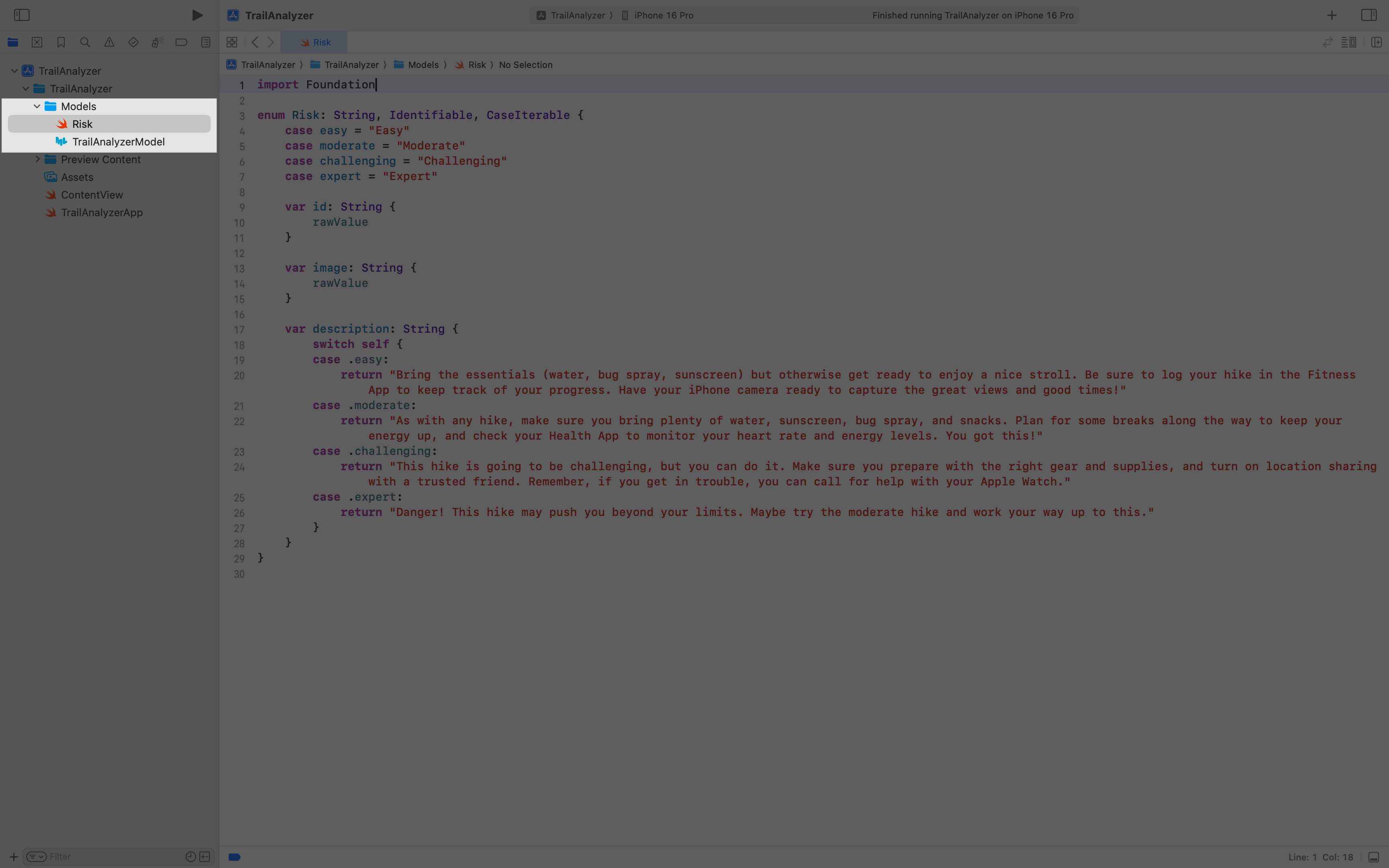Viewport: 1389px width, 868px height.
Task: Select the Risk editor tab
Action: (315, 42)
